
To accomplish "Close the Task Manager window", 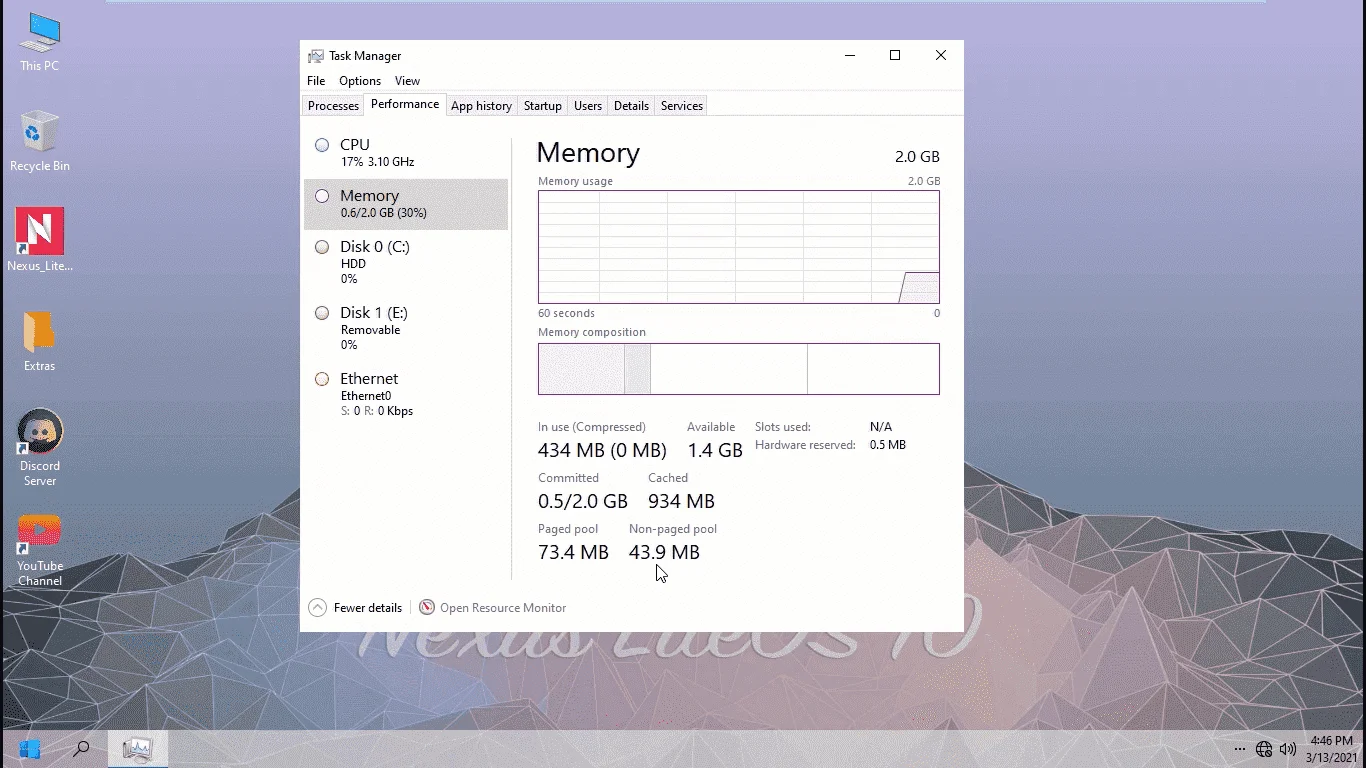I will tap(941, 56).
